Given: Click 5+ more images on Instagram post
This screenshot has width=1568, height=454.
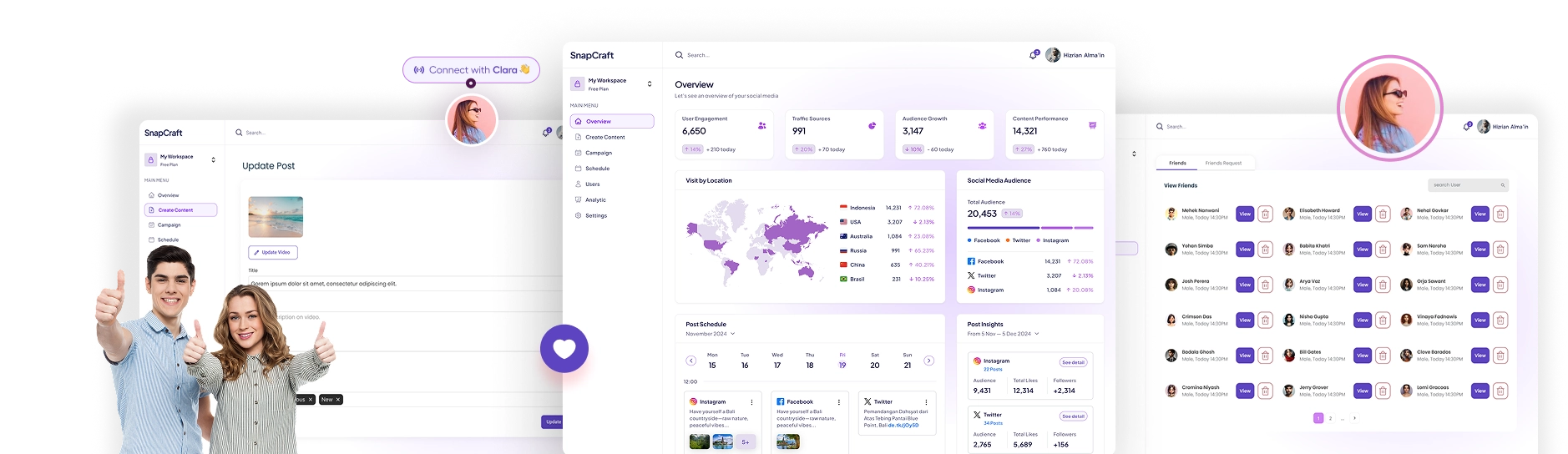Looking at the screenshot, I should tap(746, 441).
